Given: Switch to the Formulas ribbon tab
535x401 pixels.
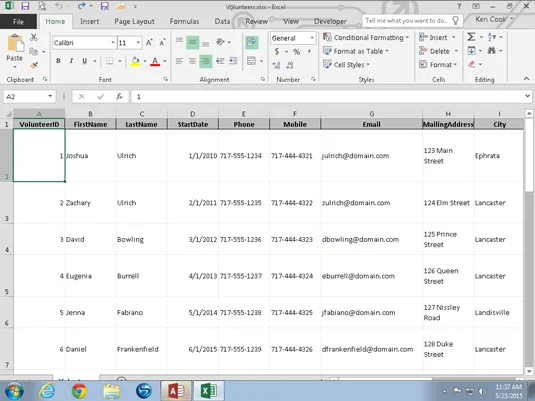Looking at the screenshot, I should coord(184,21).
